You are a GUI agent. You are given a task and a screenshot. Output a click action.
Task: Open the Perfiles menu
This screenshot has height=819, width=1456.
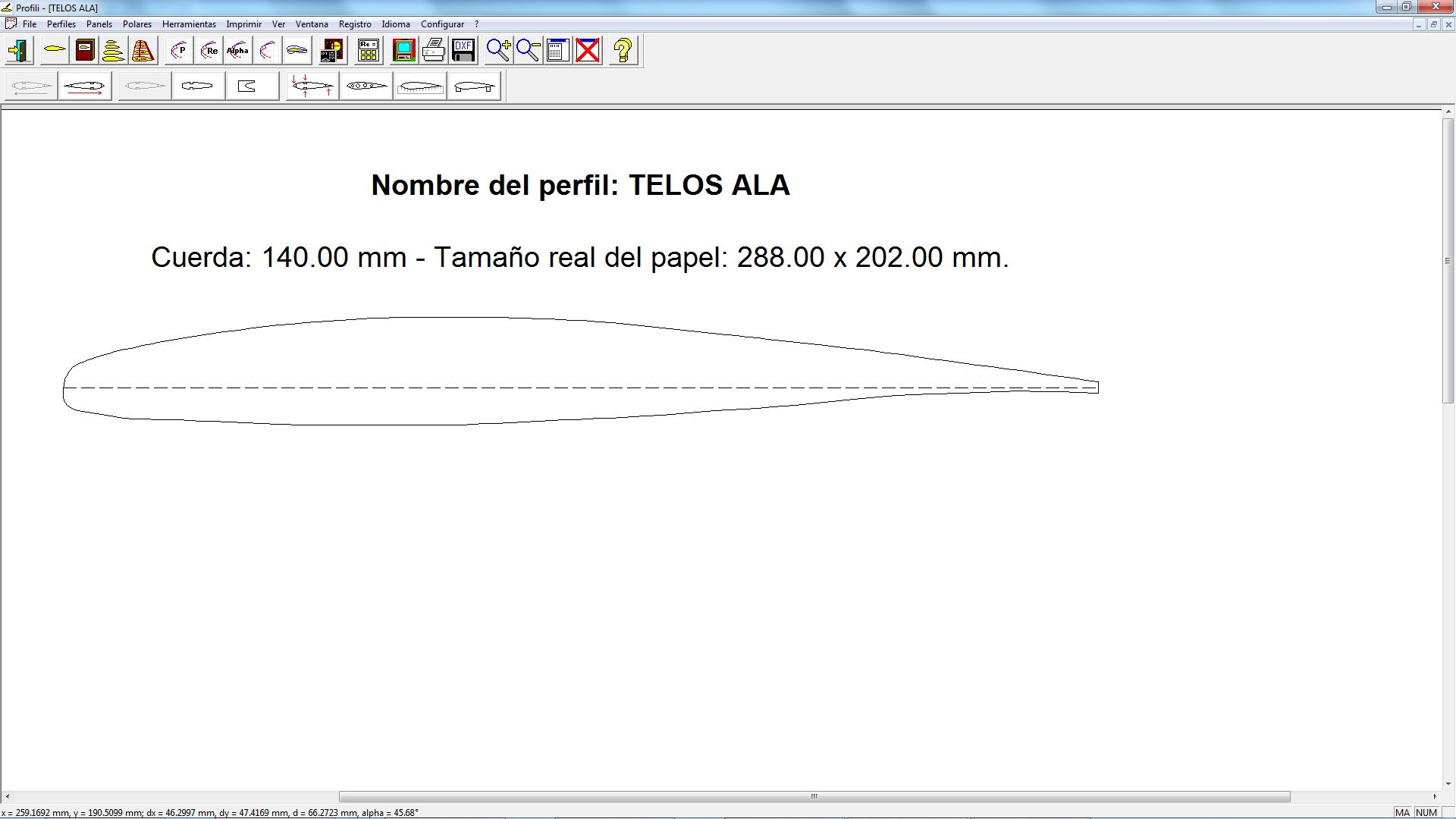tap(61, 24)
